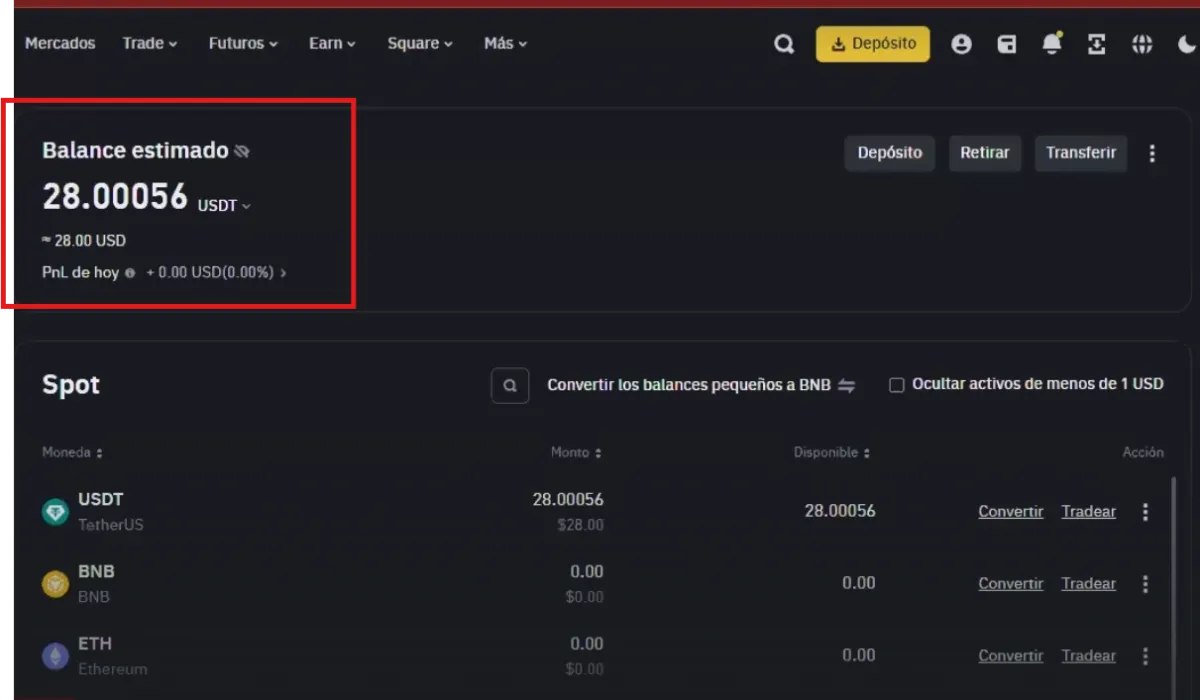The image size is (1200, 700).
Task: Toggle dark mode moon icon
Action: coord(1187,44)
